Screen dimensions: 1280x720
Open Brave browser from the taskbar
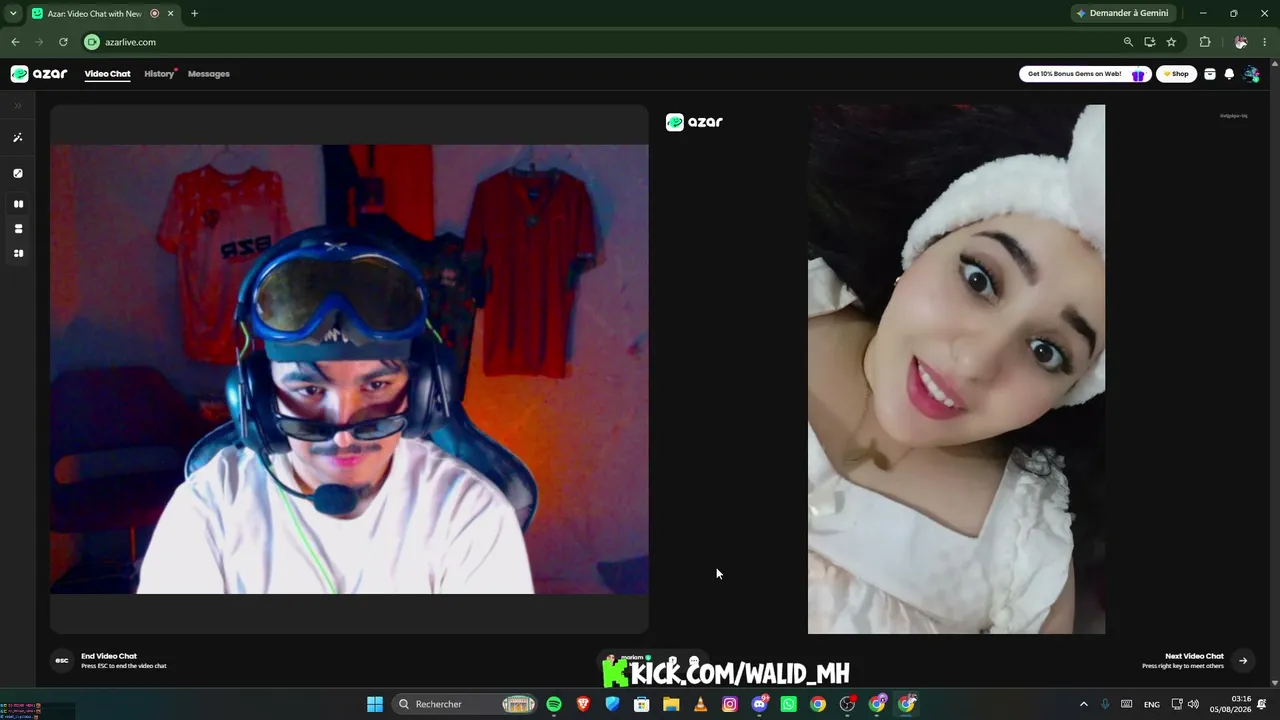click(583, 704)
